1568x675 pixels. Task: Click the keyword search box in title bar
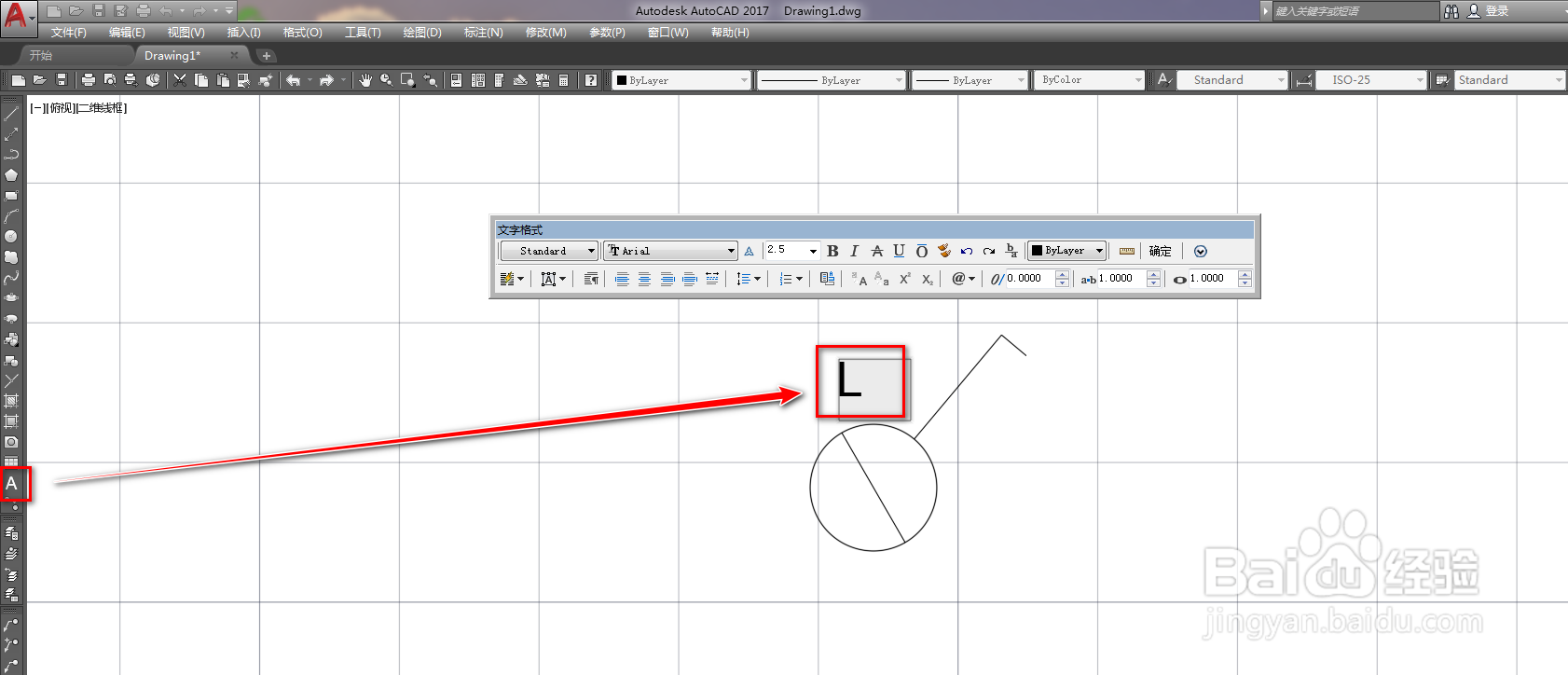(x=1355, y=11)
